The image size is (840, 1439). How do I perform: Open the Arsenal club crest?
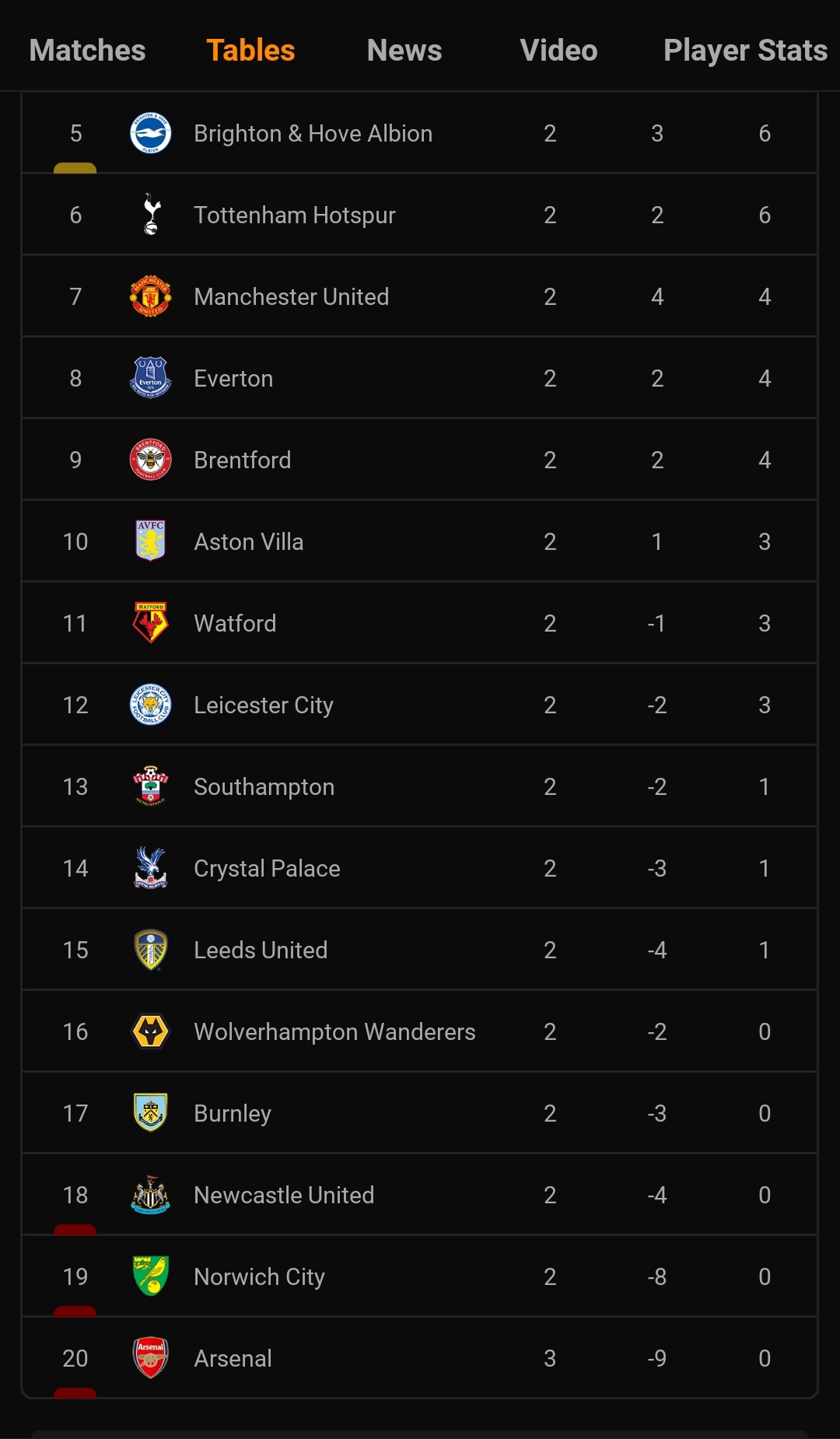pos(150,1358)
